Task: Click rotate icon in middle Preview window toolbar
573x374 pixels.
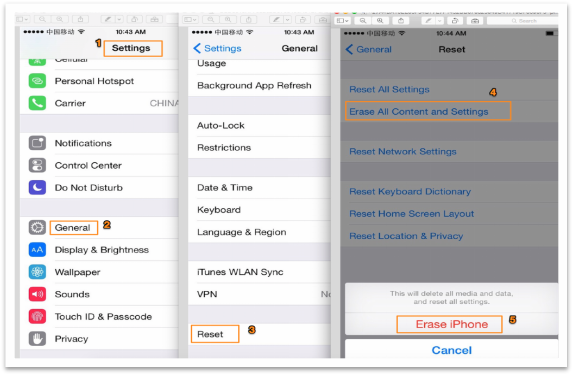Action: (x=303, y=19)
